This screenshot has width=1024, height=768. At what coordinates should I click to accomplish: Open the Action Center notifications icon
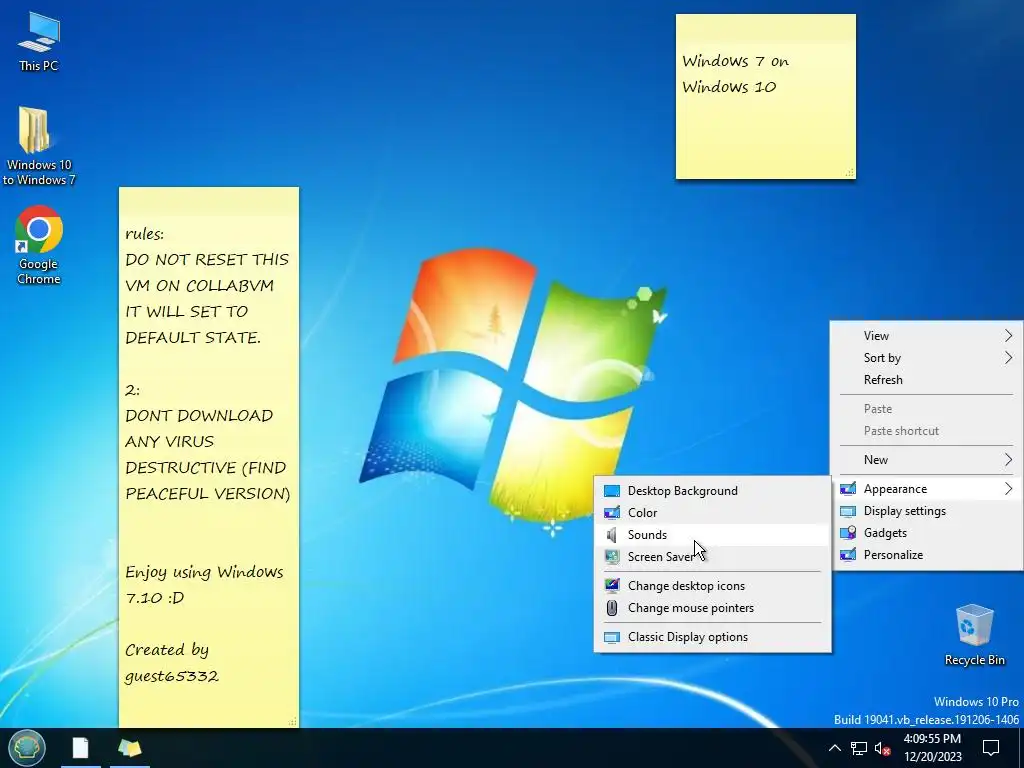[x=991, y=748]
